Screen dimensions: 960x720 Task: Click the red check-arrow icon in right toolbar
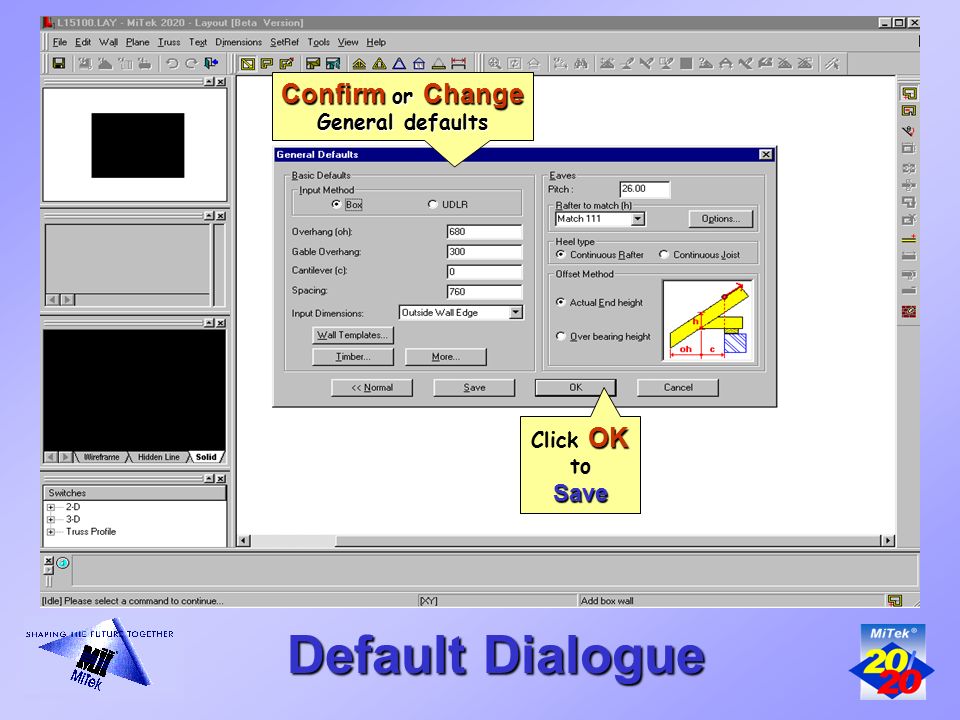click(x=909, y=130)
